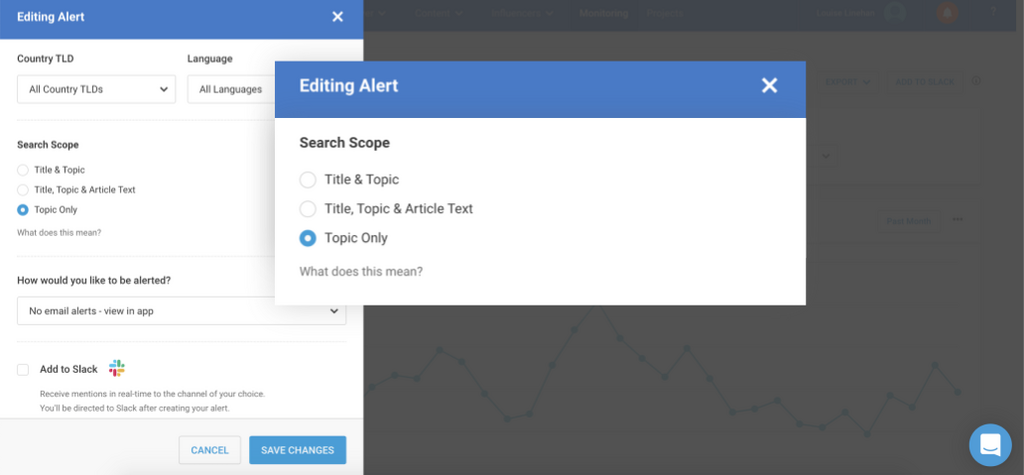
Task: Expand the Export dropdown button
Action: [x=846, y=81]
